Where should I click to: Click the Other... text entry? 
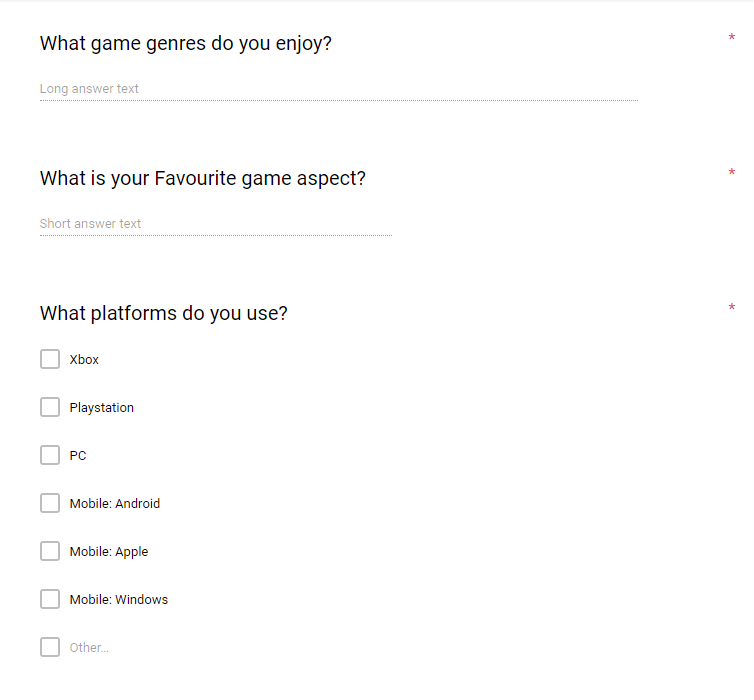click(89, 648)
